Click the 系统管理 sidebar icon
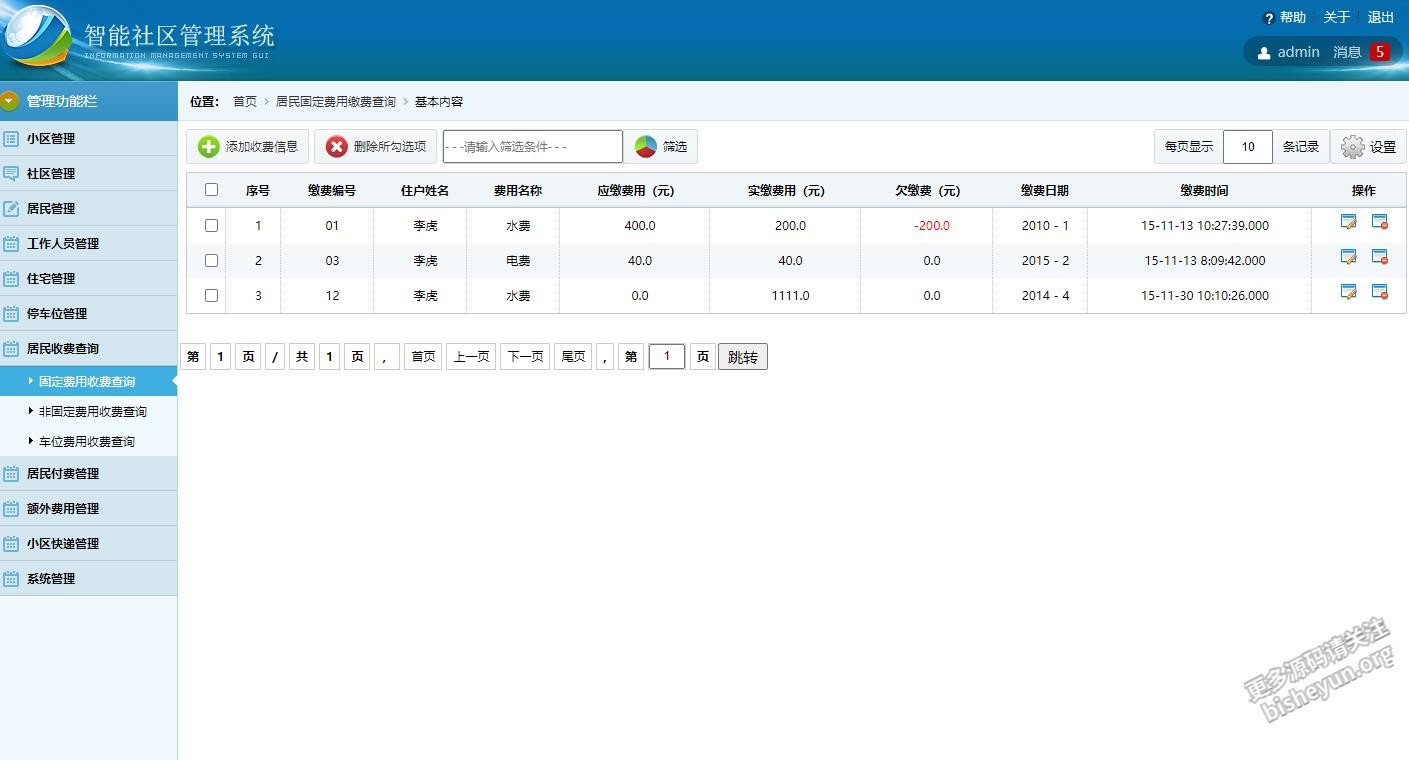 11,578
